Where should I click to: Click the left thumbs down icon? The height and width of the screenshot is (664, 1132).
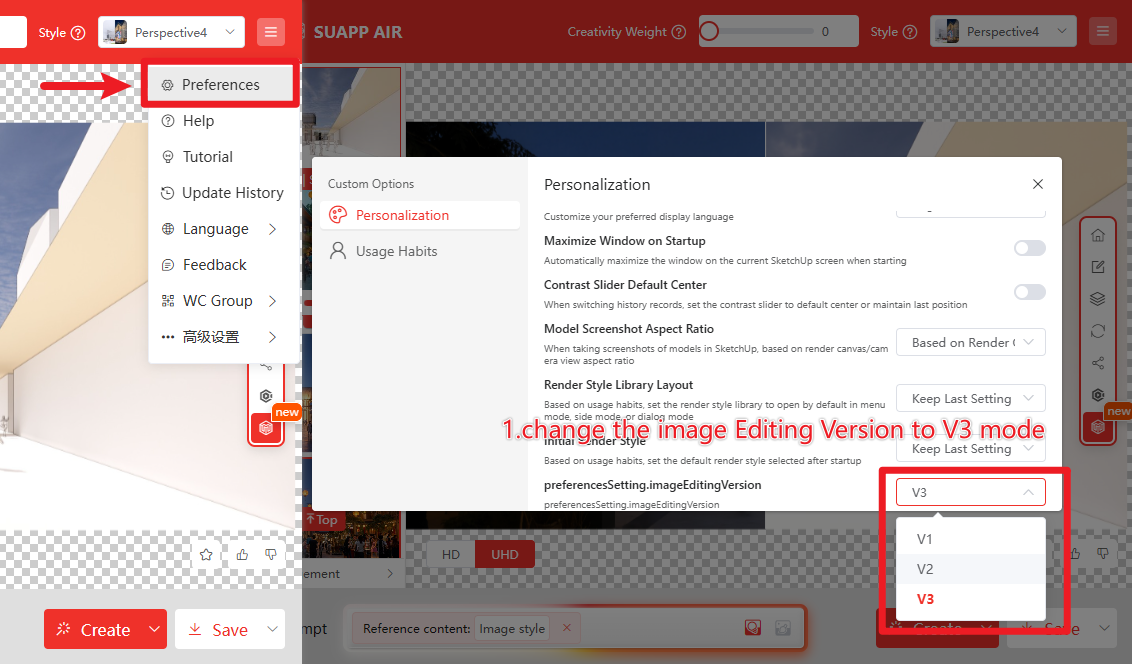click(270, 554)
